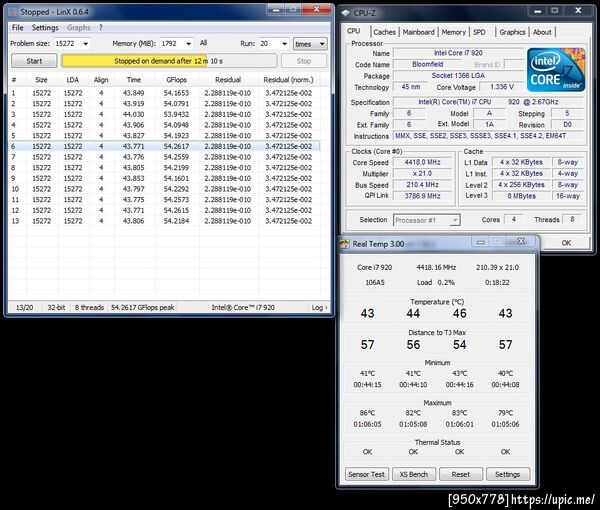Click the Residual (norm.) column header
This screenshot has height=510, width=600.
tap(288, 80)
